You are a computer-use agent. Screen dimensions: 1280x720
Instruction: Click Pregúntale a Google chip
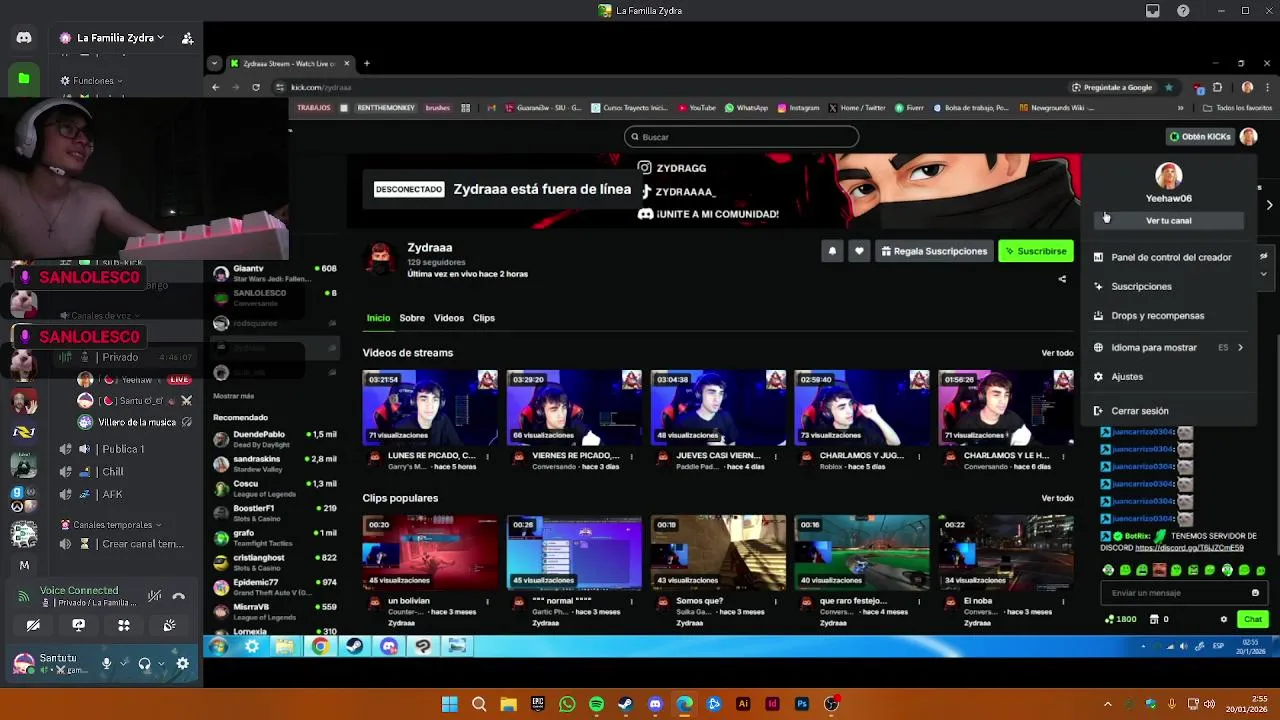(x=1112, y=87)
